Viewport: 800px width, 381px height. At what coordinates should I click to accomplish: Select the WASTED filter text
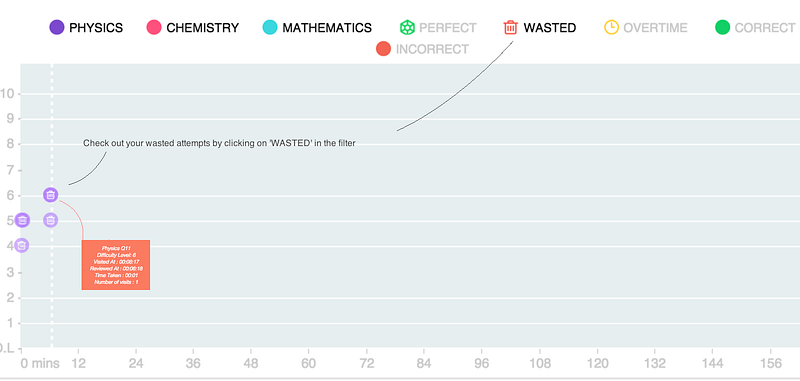point(550,28)
